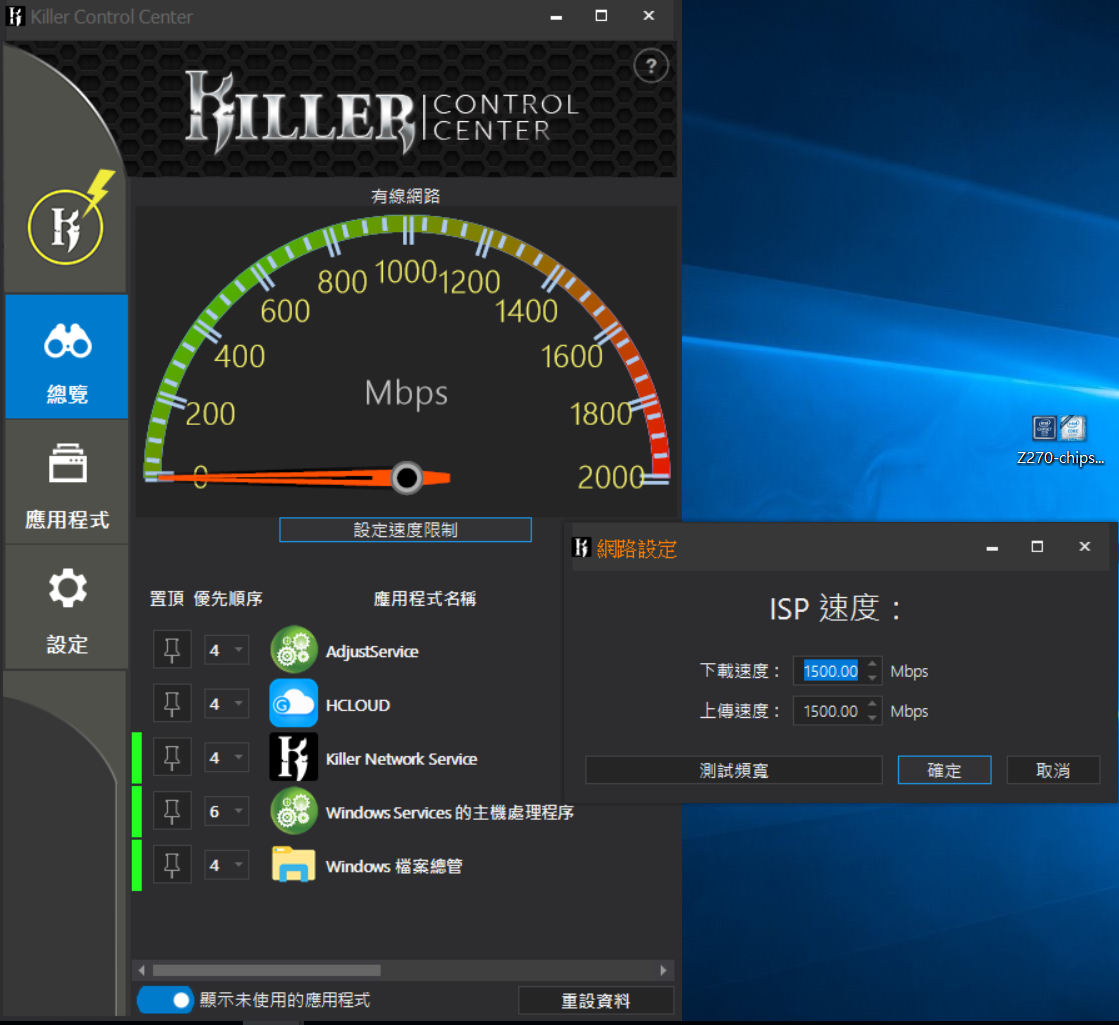Click the scrollbar right arrow
1119x1025 pixels.
[664, 970]
